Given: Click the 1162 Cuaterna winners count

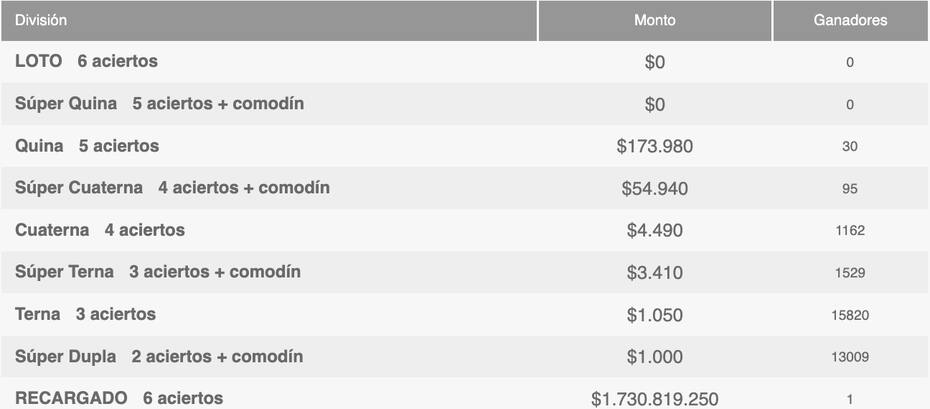Looking at the screenshot, I should [850, 231].
